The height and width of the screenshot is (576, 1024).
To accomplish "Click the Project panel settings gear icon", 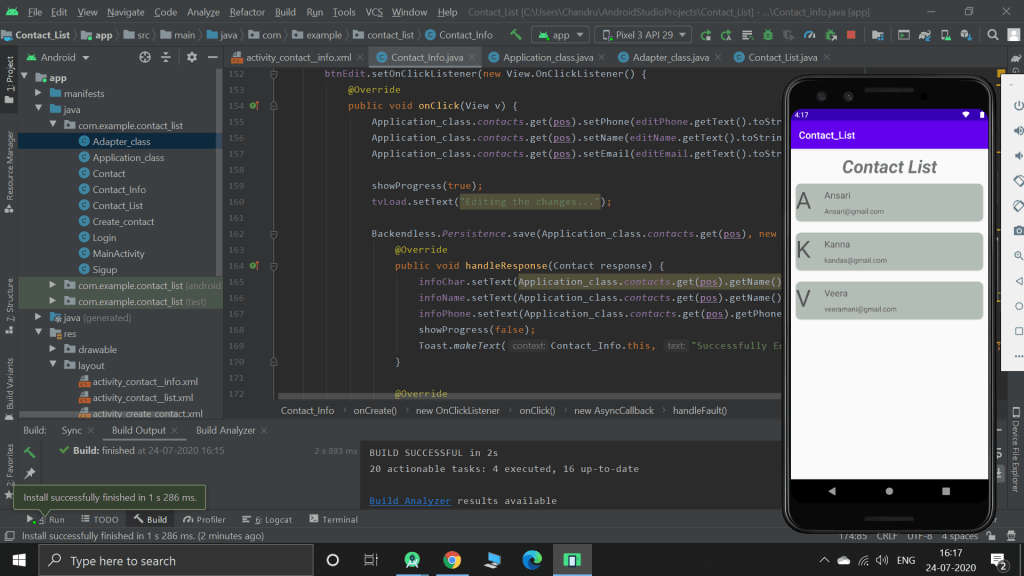I will 192,58.
